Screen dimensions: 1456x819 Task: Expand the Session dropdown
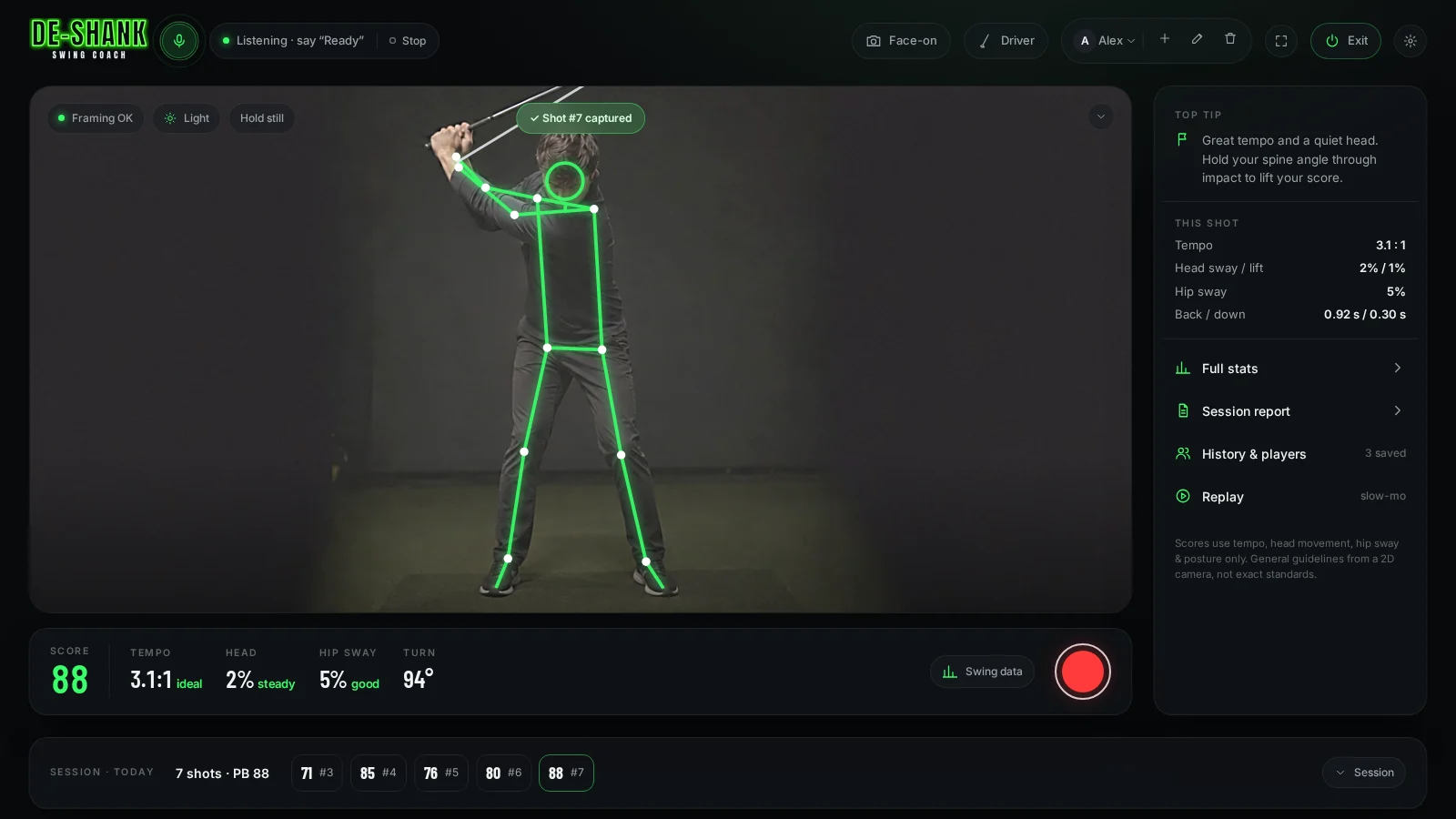pos(1364,773)
